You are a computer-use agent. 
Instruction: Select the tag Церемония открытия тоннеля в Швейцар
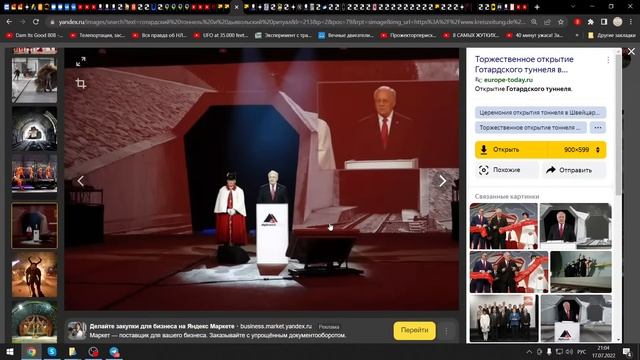click(540, 112)
